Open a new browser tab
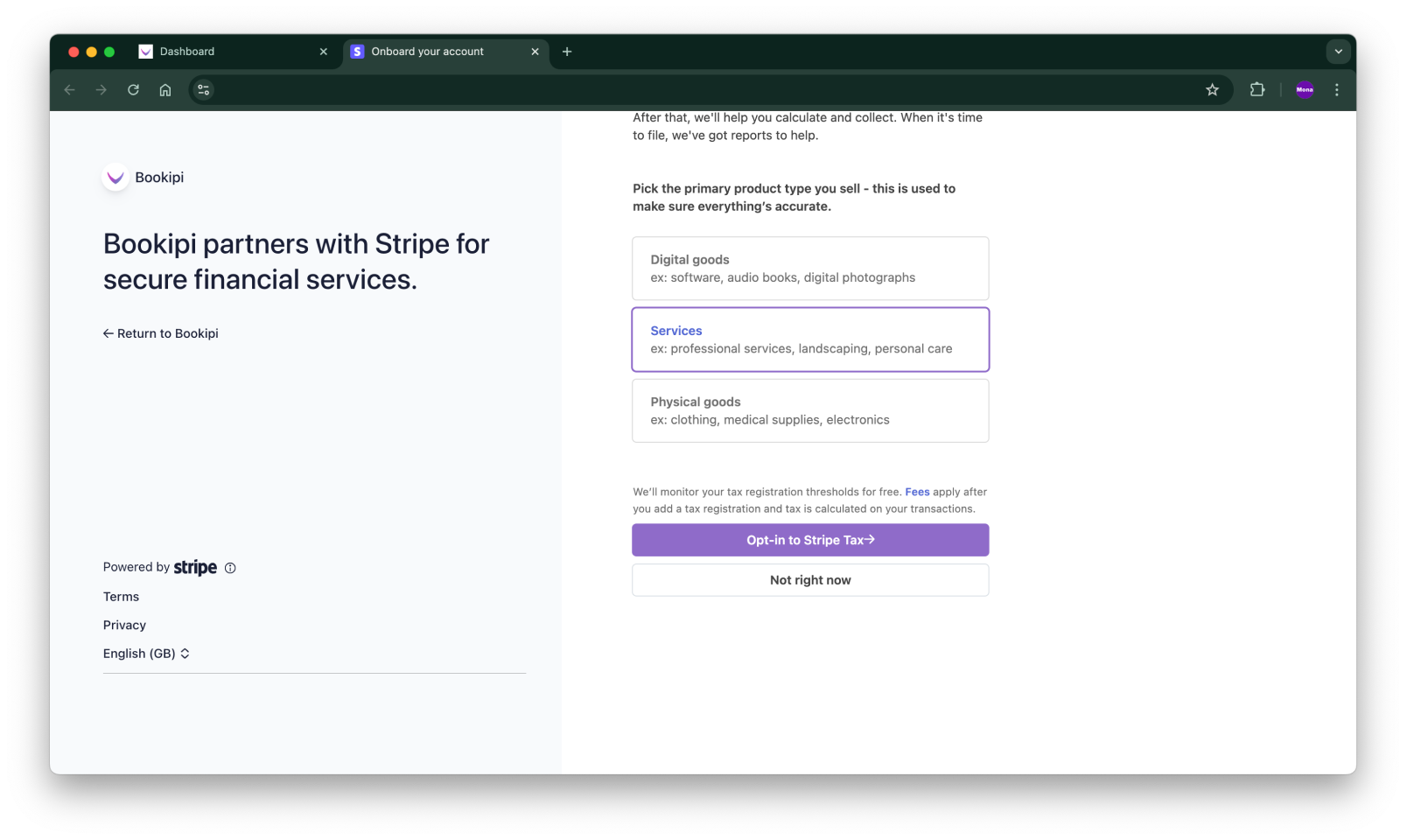1407x840 pixels. 567,52
